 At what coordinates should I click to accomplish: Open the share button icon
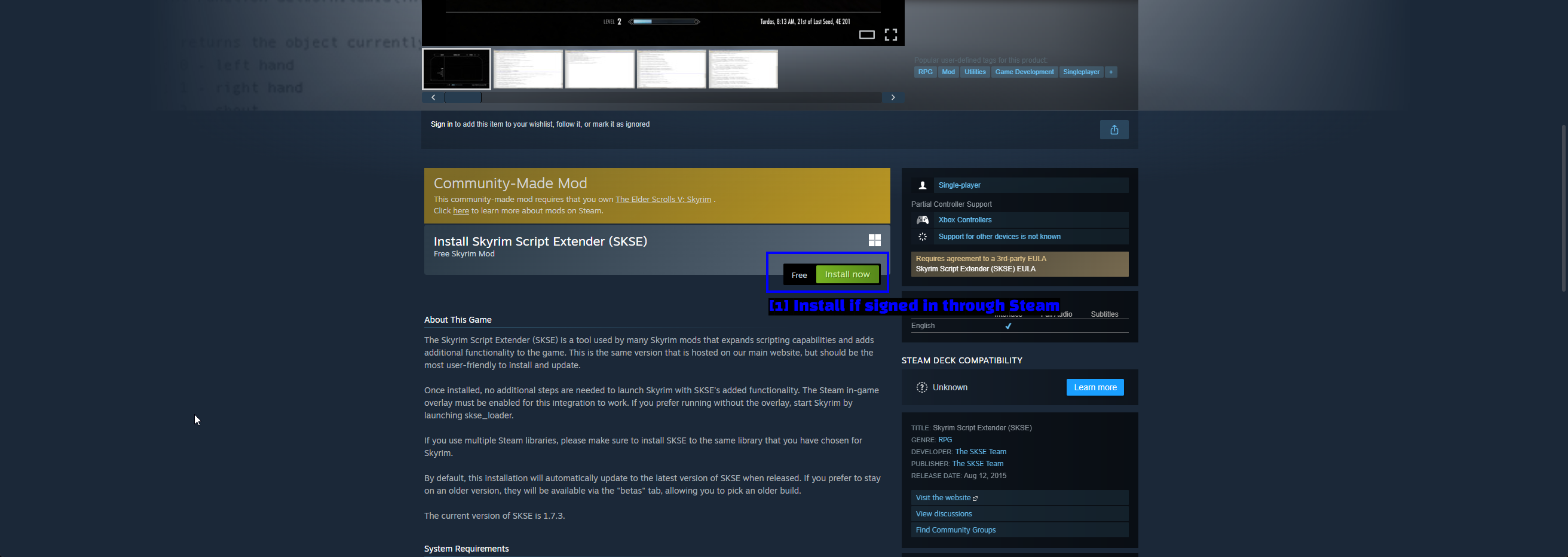(x=1114, y=130)
